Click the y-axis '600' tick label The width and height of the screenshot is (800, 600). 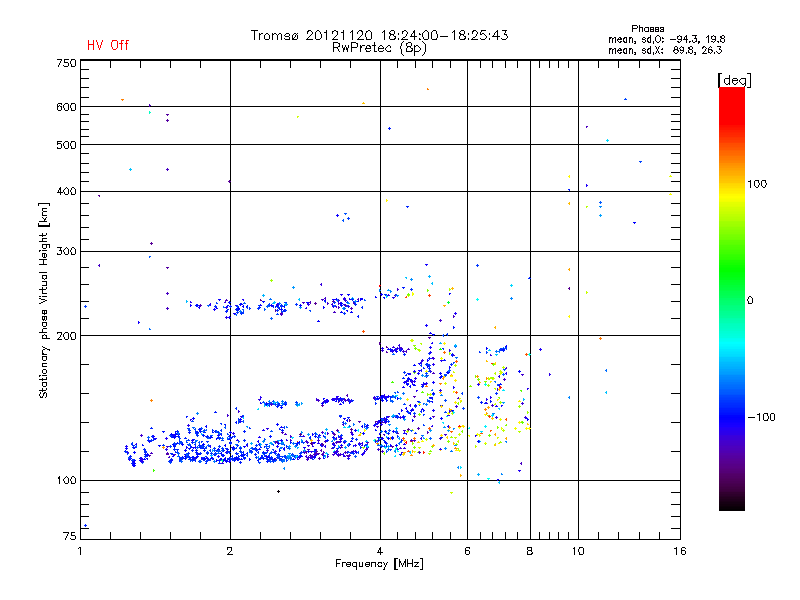66,107
